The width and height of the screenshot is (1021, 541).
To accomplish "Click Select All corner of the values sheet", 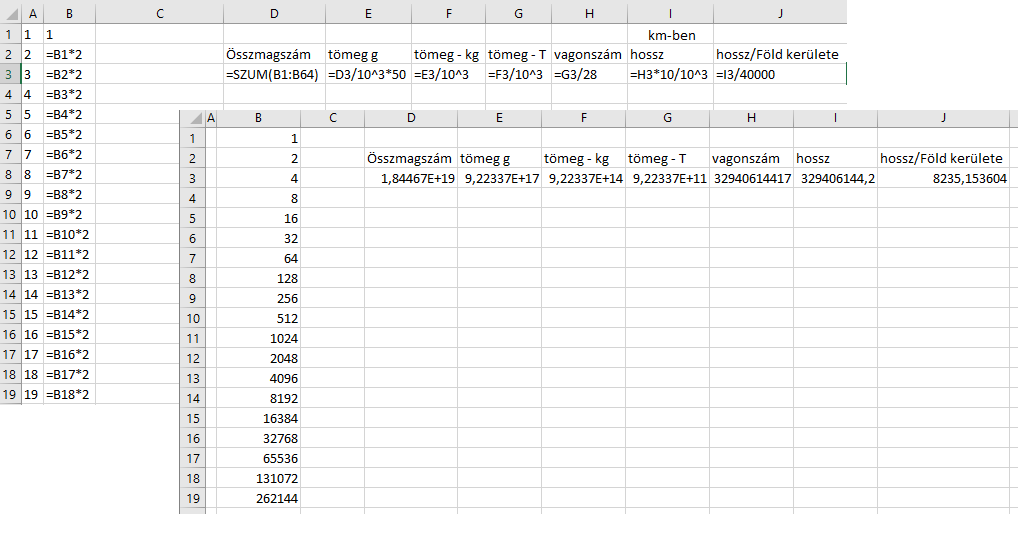I will (x=190, y=118).
